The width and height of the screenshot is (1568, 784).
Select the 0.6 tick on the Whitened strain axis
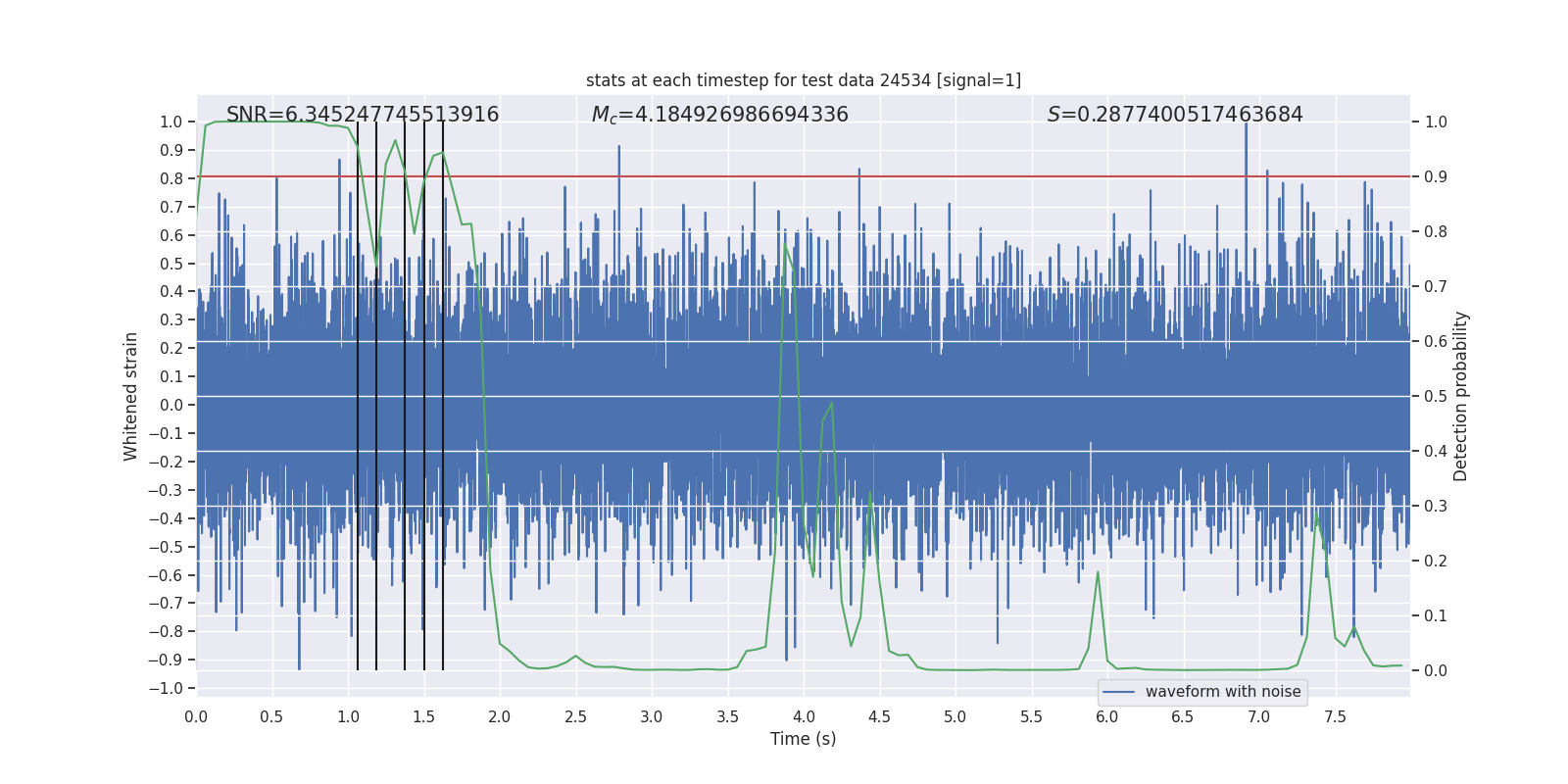[x=171, y=235]
